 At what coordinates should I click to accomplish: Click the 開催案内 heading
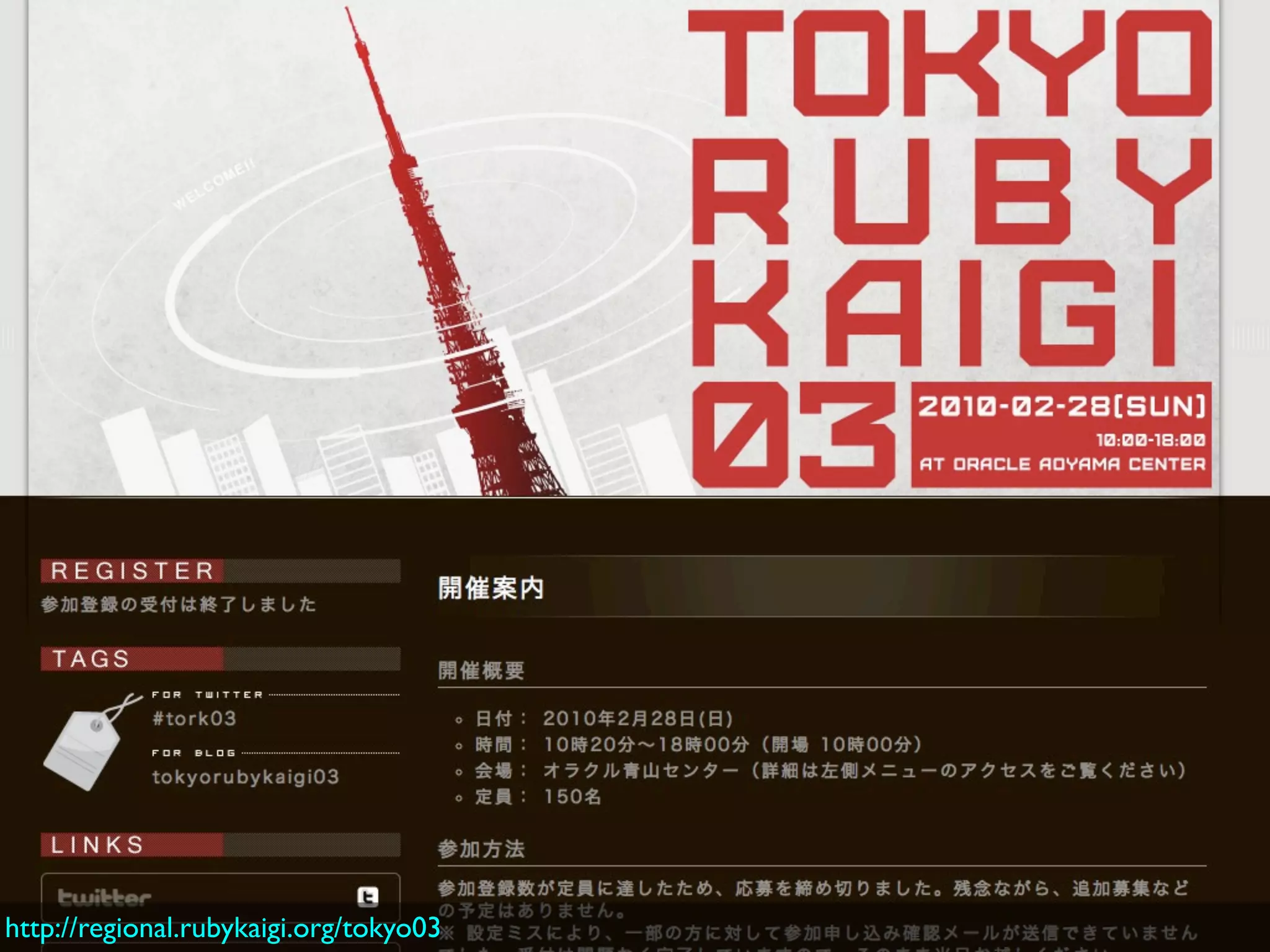[x=491, y=588]
